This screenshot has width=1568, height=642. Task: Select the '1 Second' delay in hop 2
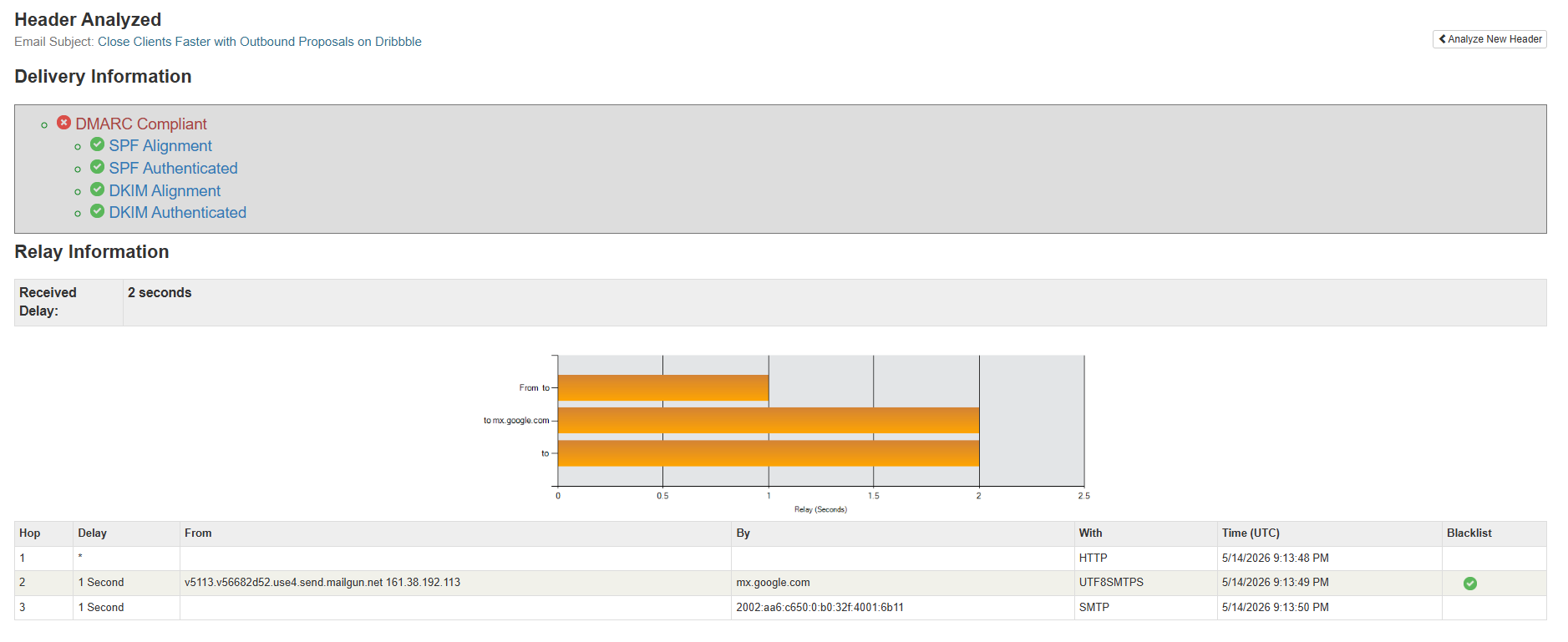pos(101,583)
